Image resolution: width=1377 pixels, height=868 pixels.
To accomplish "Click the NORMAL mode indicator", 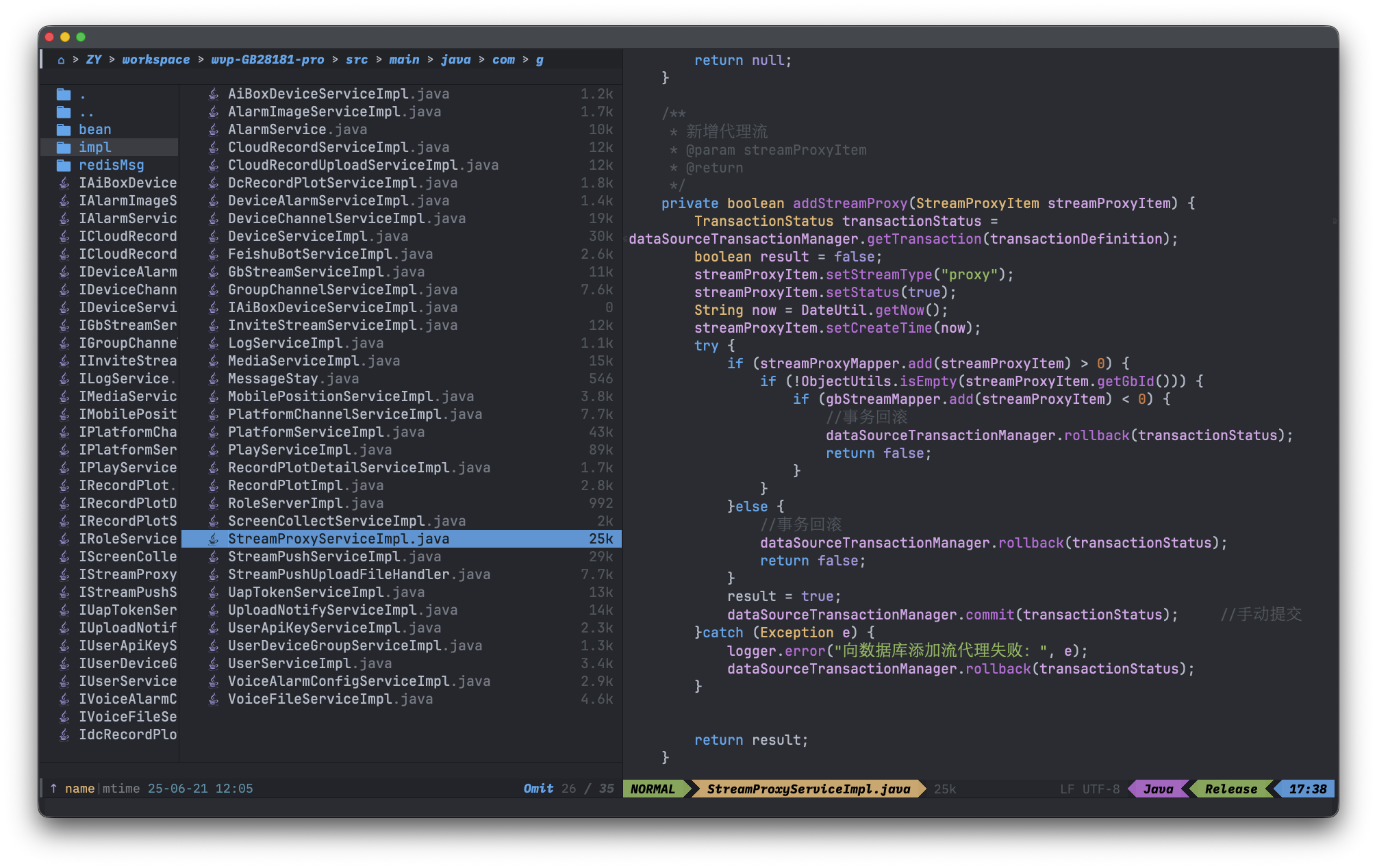I will point(653,789).
